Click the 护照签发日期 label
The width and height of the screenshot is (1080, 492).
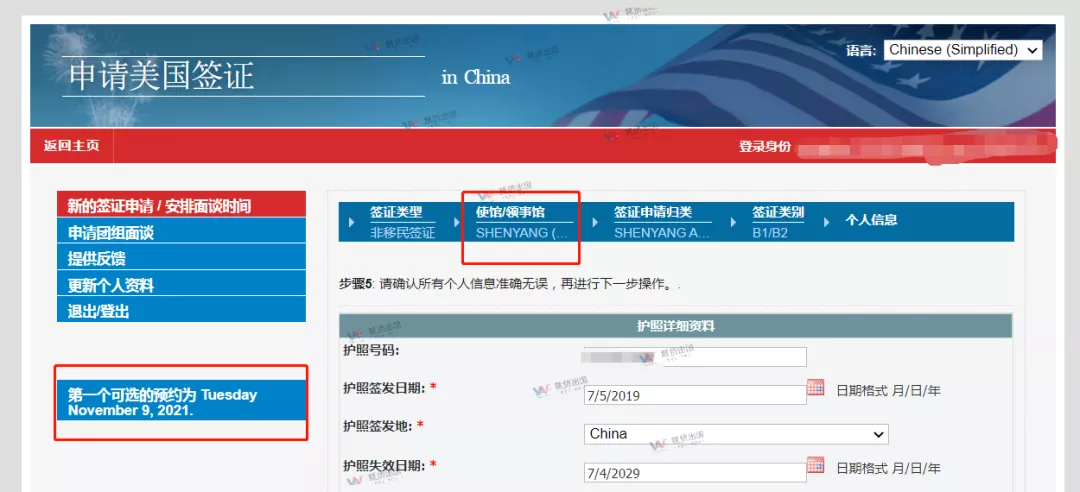tap(385, 387)
